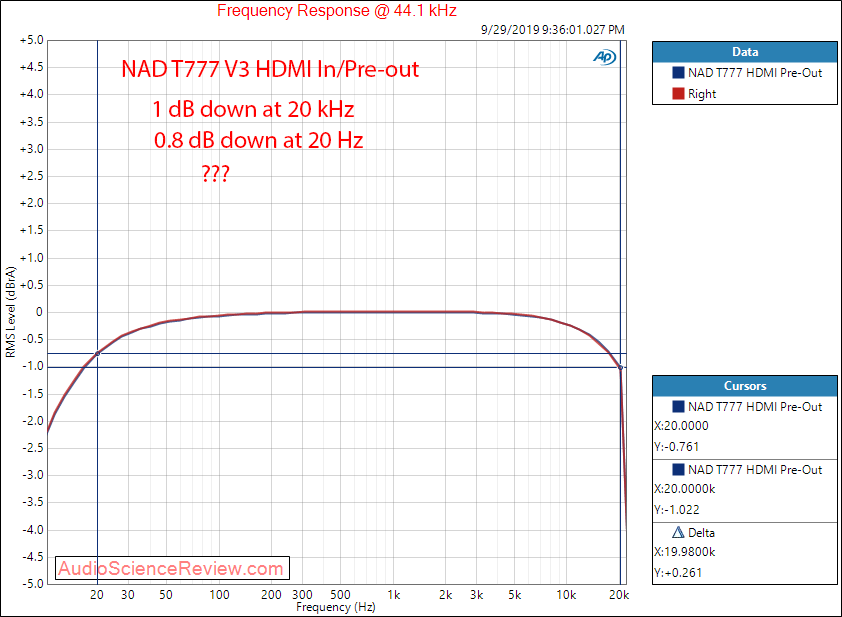Click the blue swatch above X:20.0000k cursor
The image size is (842, 617).
click(x=678, y=469)
